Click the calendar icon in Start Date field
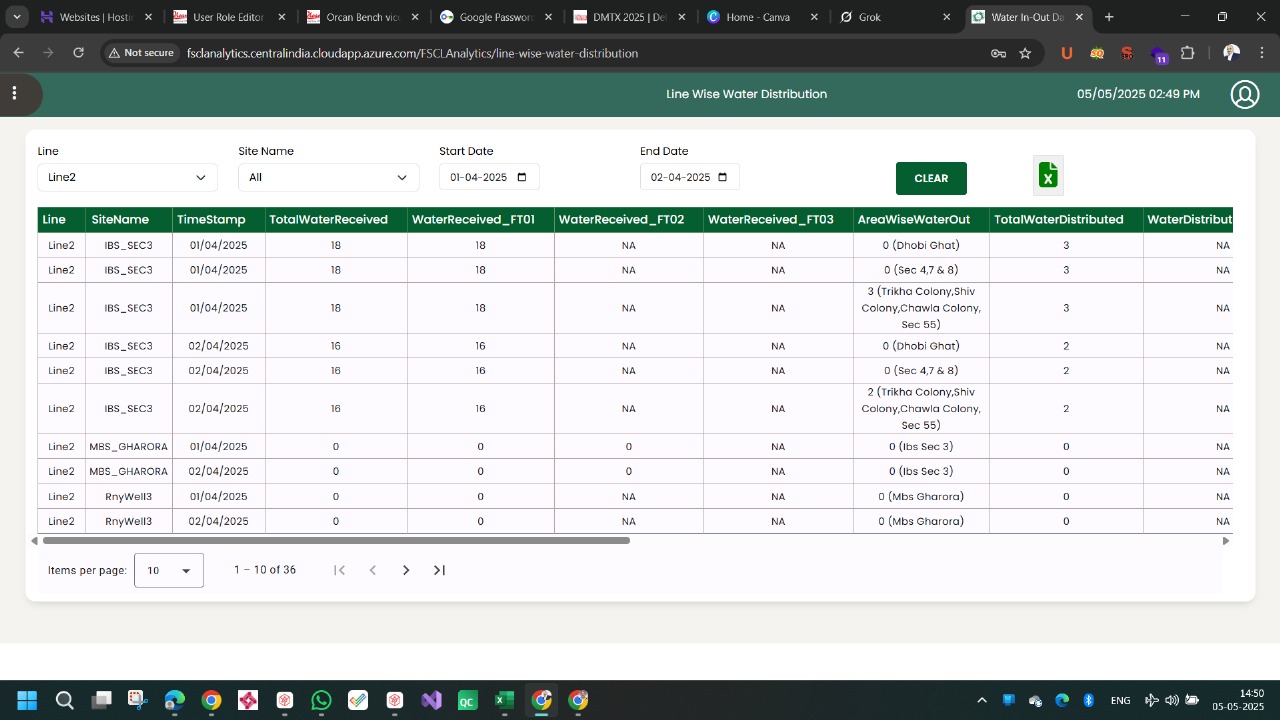The height and width of the screenshot is (720, 1280). pos(524,176)
